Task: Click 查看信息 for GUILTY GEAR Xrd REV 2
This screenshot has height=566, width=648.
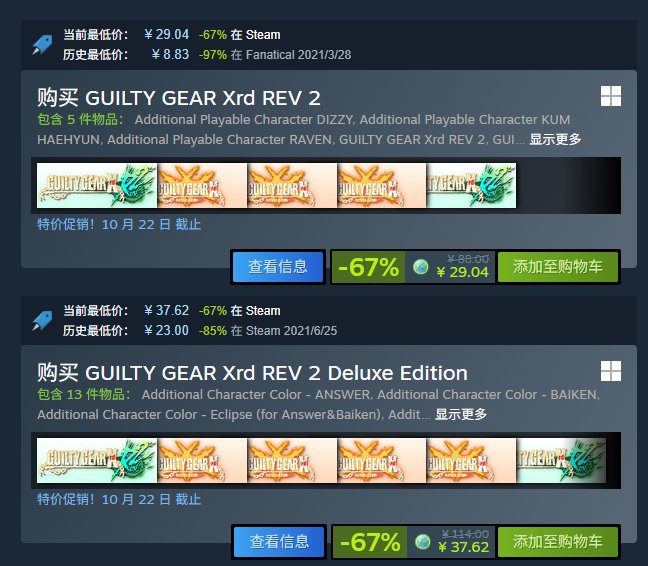Action: pyautogui.click(x=278, y=267)
